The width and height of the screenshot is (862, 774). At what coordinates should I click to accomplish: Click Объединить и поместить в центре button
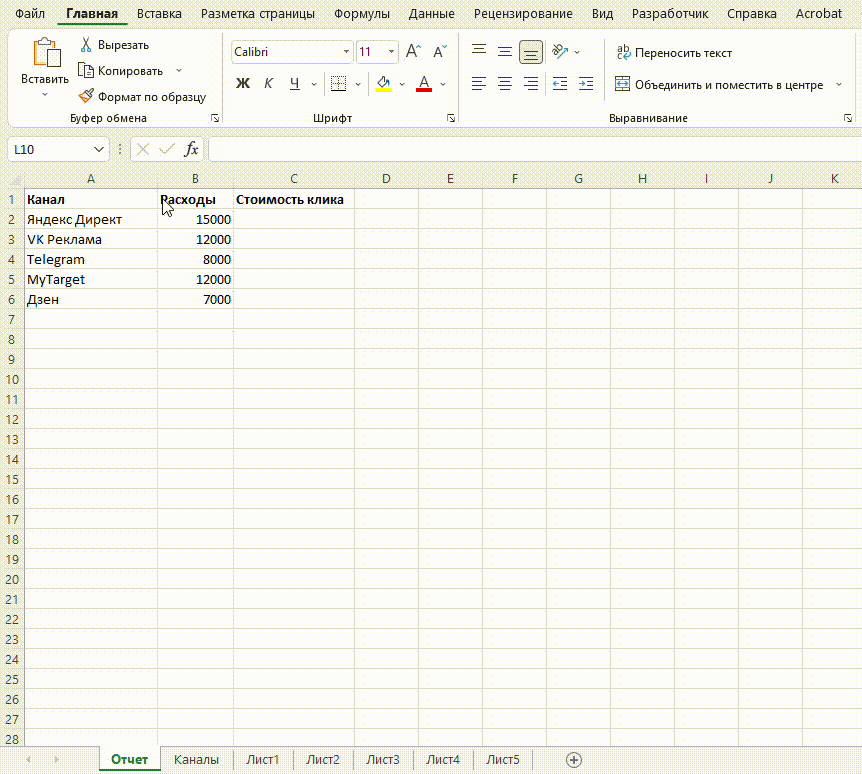720,85
